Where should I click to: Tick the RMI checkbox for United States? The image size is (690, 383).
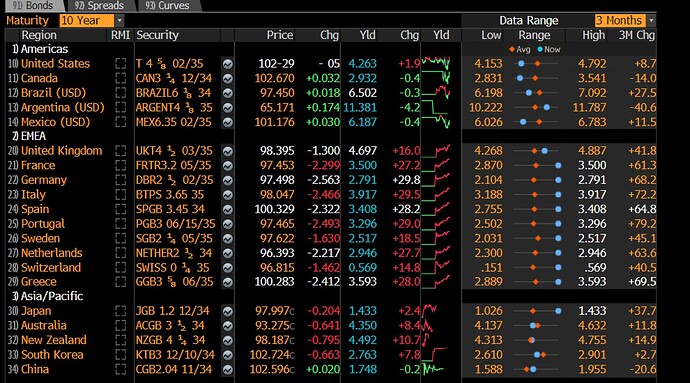click(121, 64)
